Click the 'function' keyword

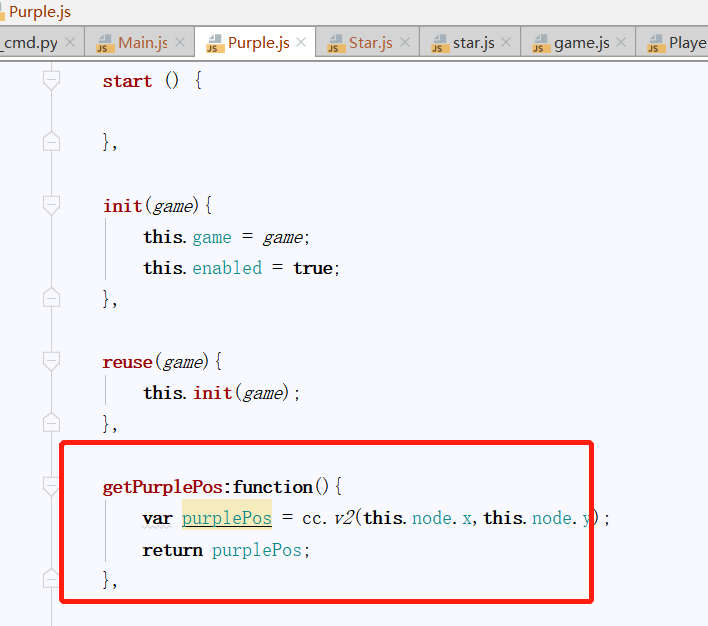click(x=273, y=487)
